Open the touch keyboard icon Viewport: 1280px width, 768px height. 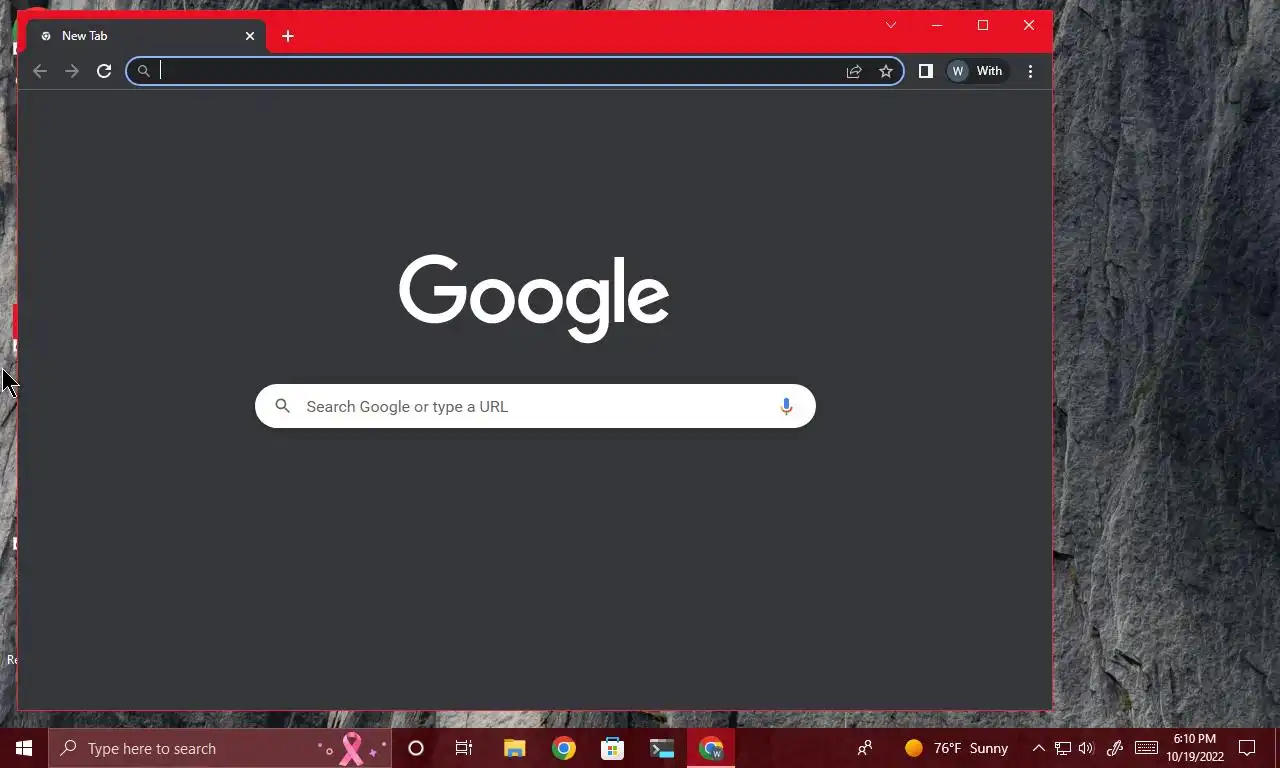click(x=1147, y=748)
